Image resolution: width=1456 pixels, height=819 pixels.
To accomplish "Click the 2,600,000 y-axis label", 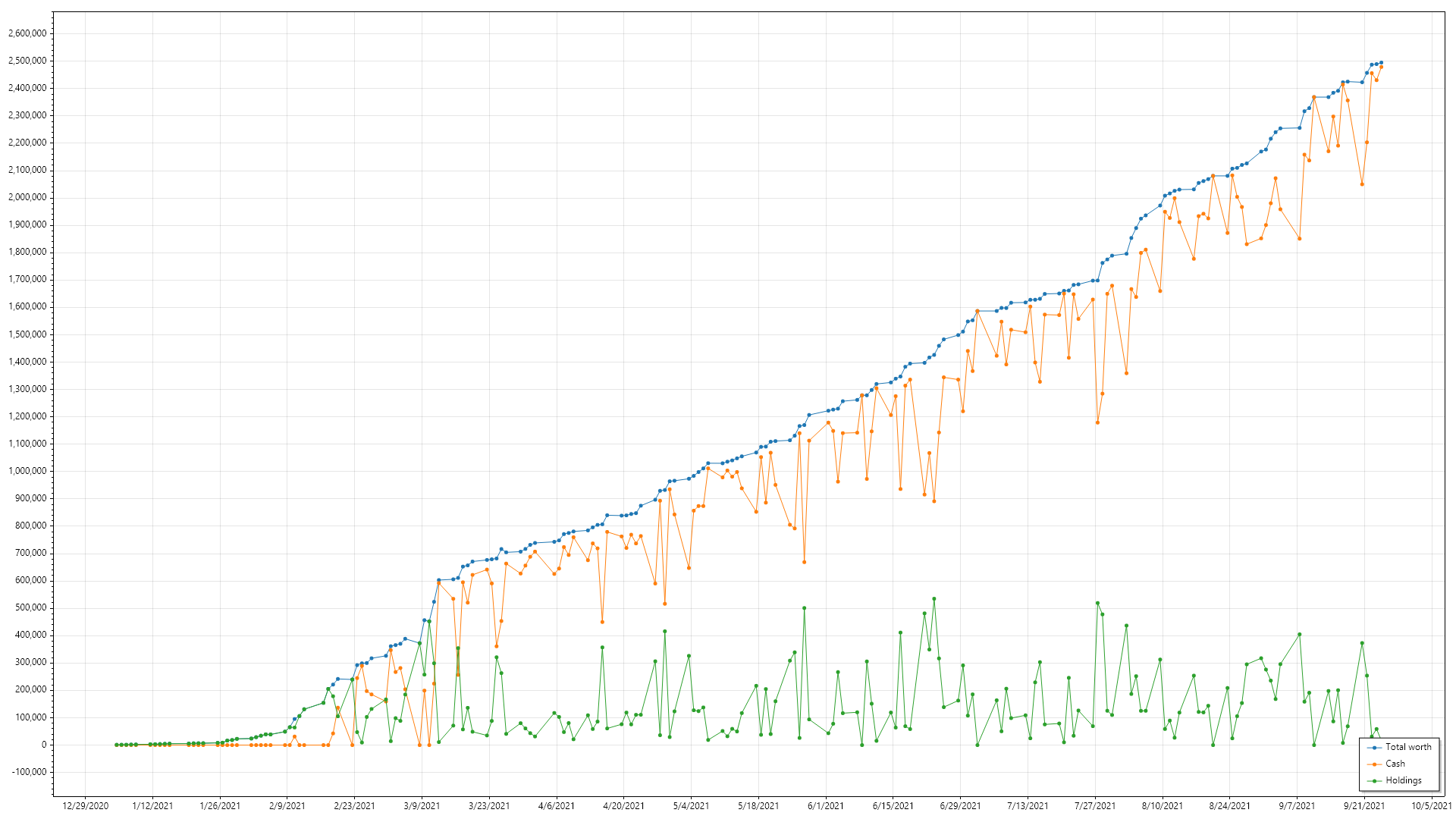I will point(27,33).
